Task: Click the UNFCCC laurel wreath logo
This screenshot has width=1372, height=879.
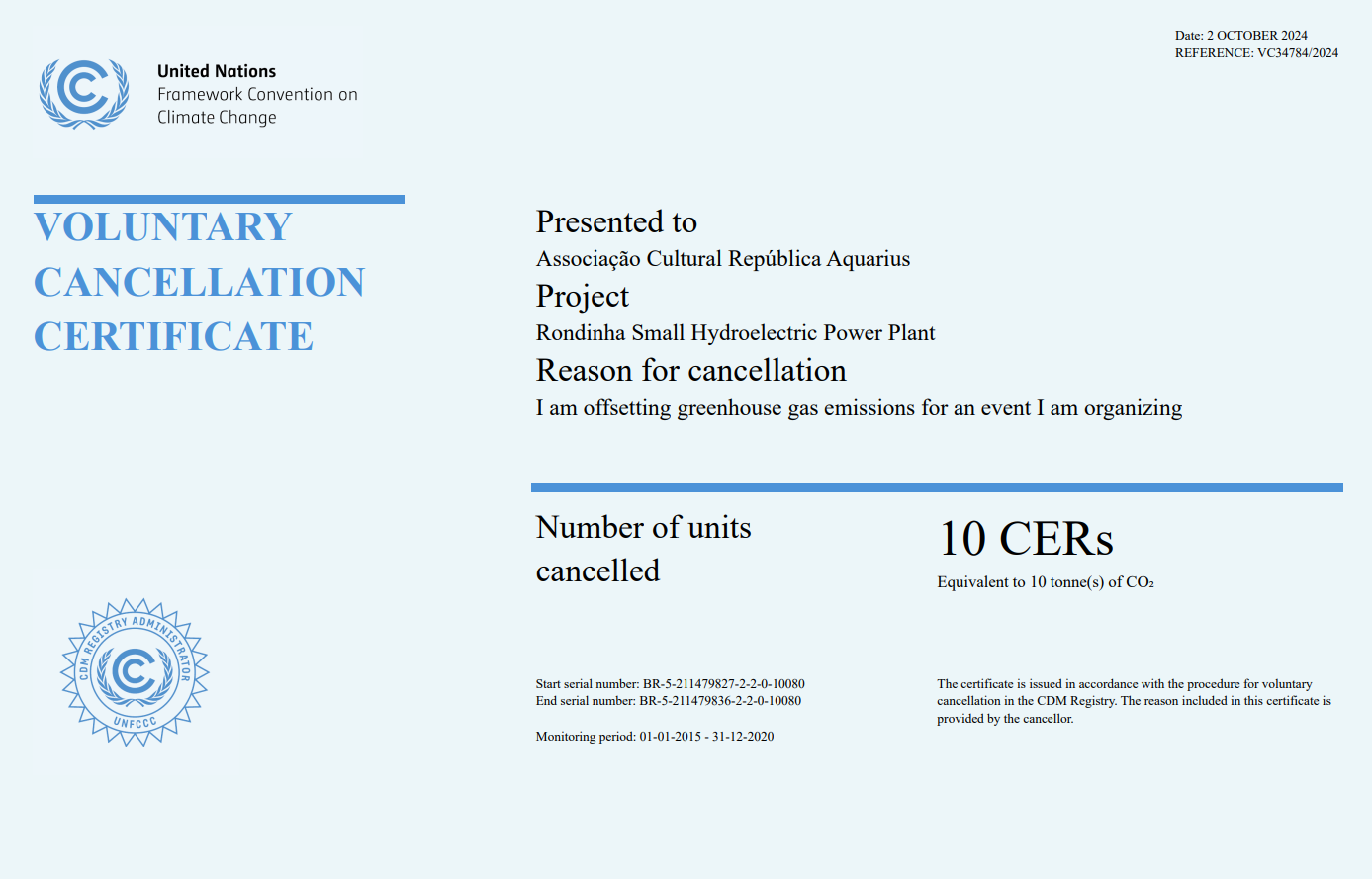Action: [x=84, y=93]
